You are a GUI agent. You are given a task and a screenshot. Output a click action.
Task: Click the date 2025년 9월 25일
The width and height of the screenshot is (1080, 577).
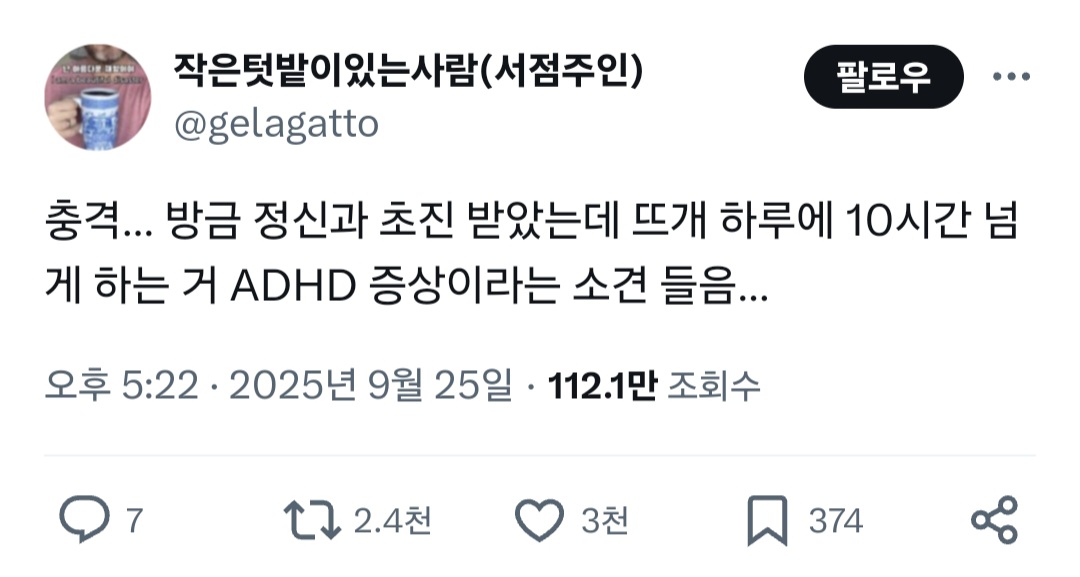pyautogui.click(x=371, y=386)
